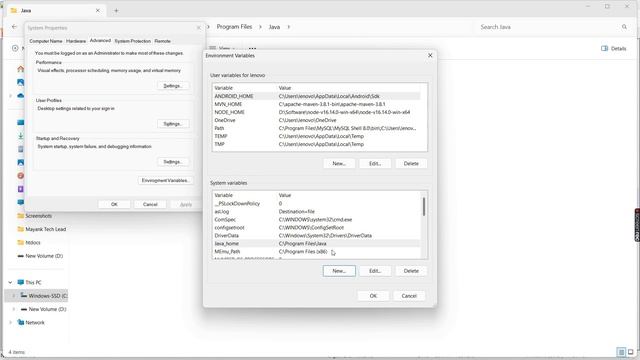Screen dimensions: 640x360
Task: Click the Downloads arrow icon in sidebar
Action: pyautogui.click(x=20, y=136)
